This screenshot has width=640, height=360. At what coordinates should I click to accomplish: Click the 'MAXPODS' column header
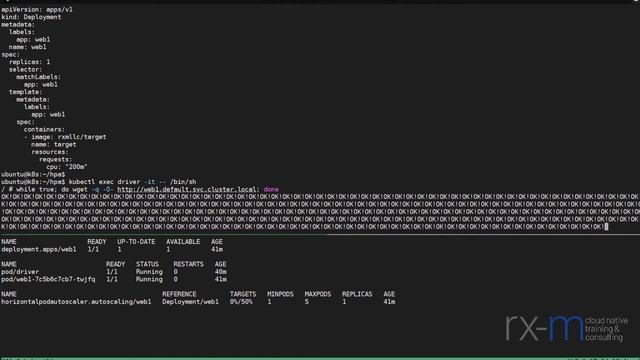tap(318, 294)
